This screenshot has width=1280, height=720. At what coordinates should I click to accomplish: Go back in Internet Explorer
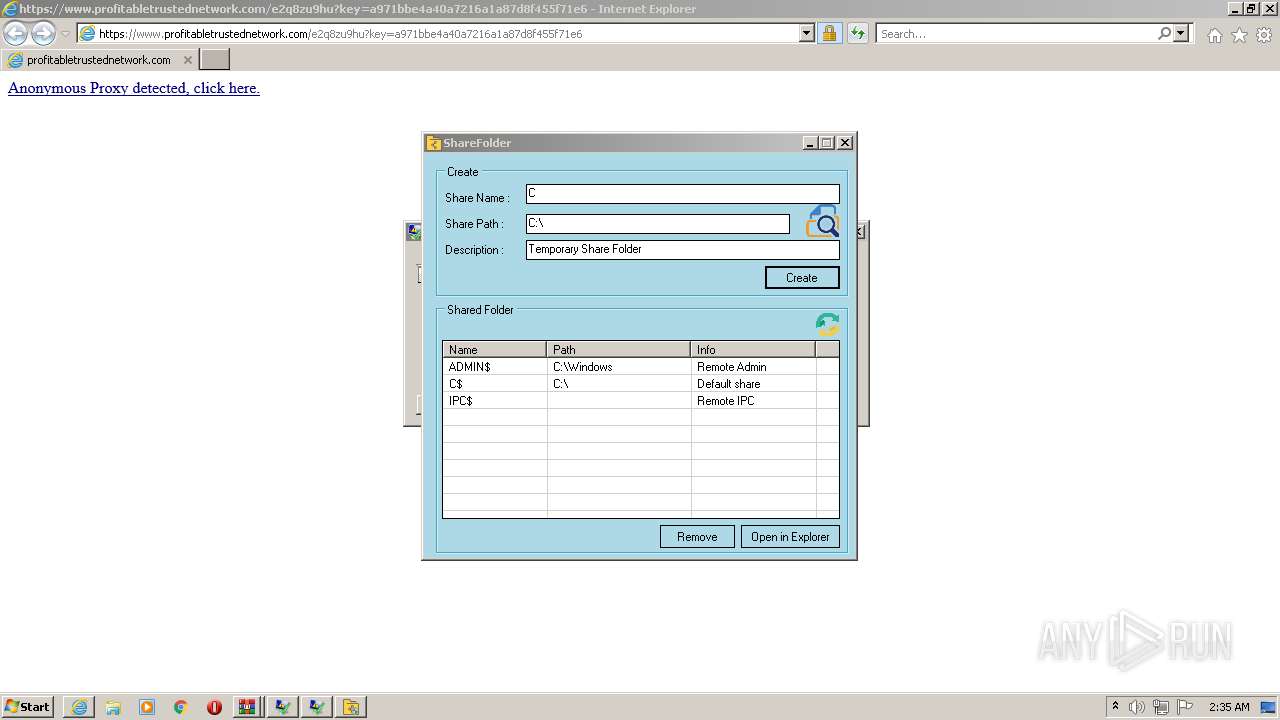coord(16,33)
